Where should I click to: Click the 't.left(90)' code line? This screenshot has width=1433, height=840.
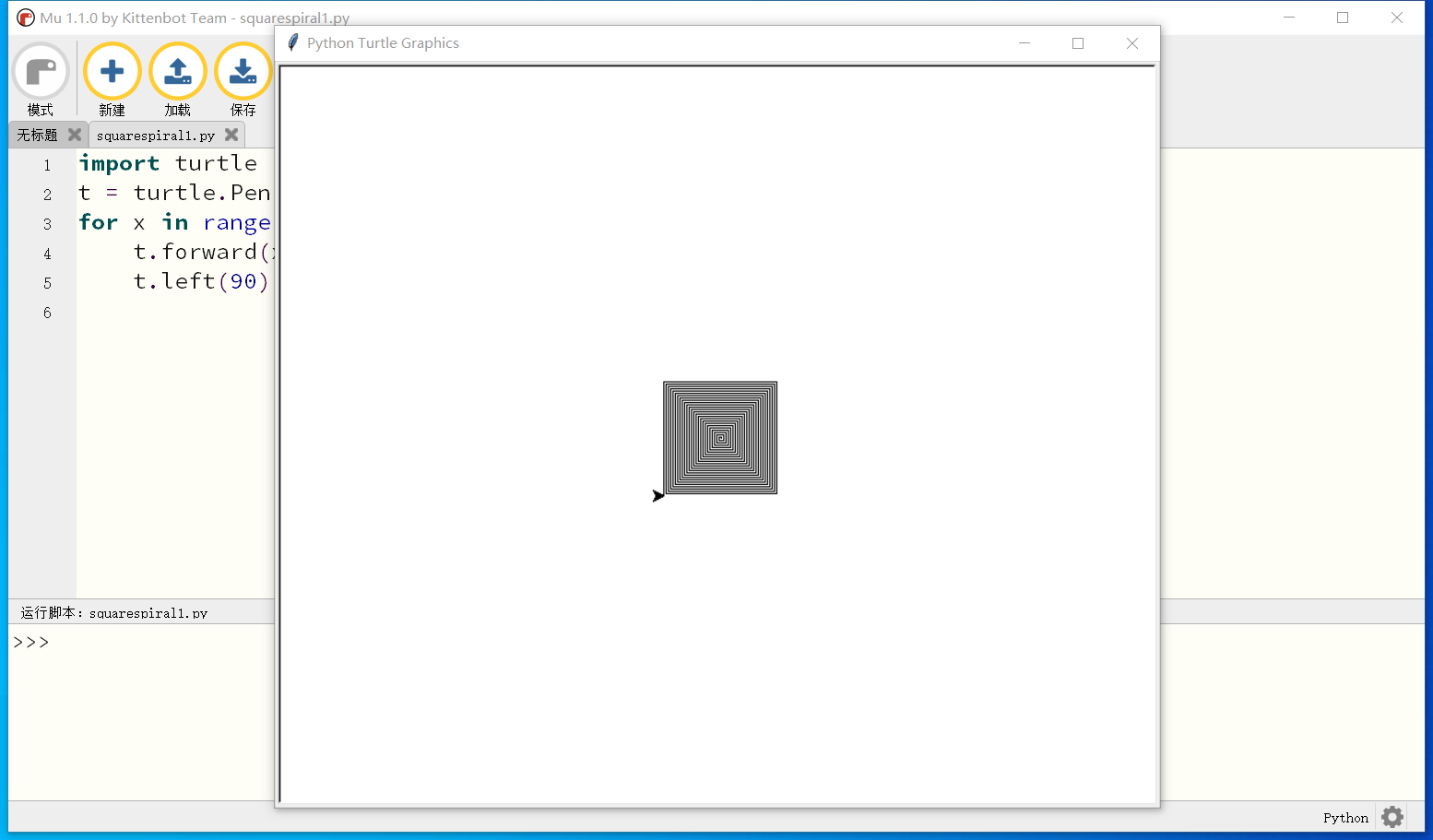[201, 281]
